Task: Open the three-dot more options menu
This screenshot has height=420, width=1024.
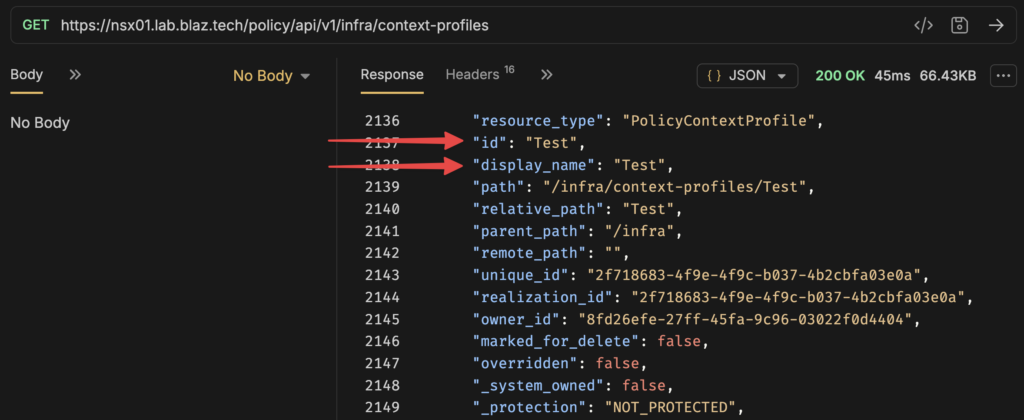Action: [x=1002, y=75]
